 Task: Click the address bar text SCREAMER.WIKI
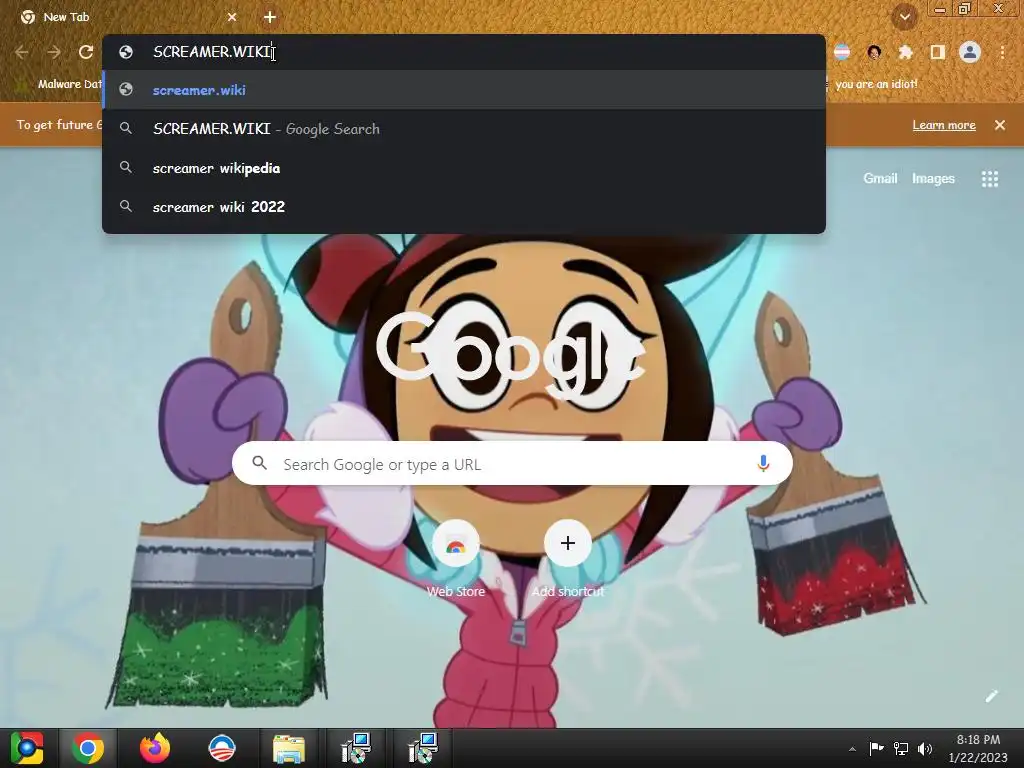coord(212,52)
